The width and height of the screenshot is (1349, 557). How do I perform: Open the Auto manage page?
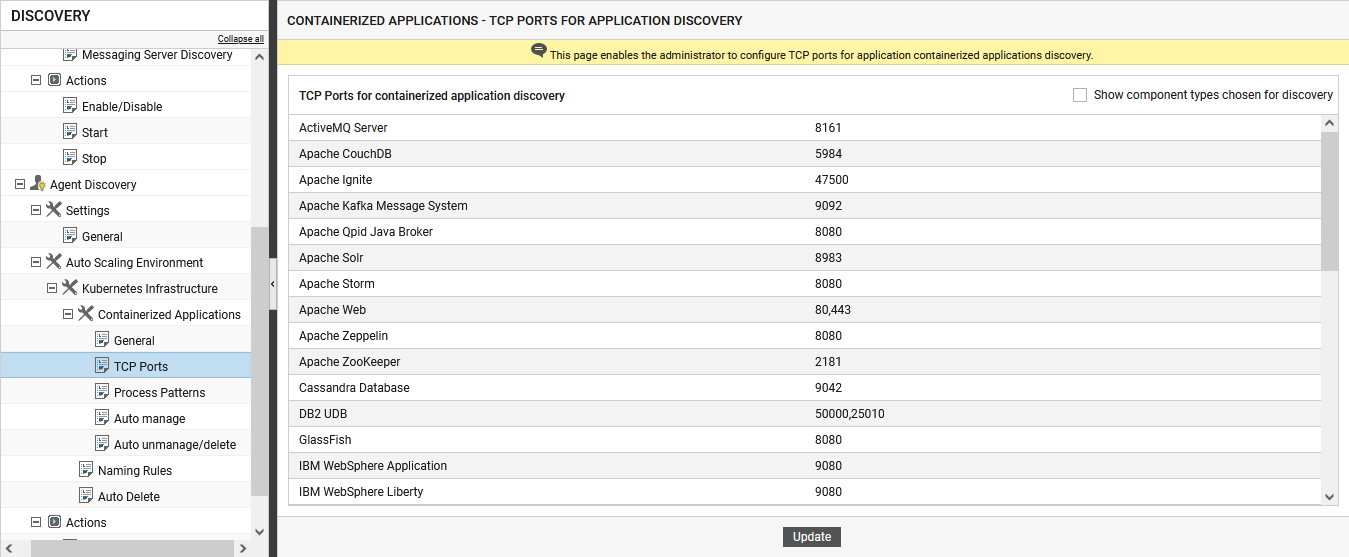pyautogui.click(x=150, y=419)
